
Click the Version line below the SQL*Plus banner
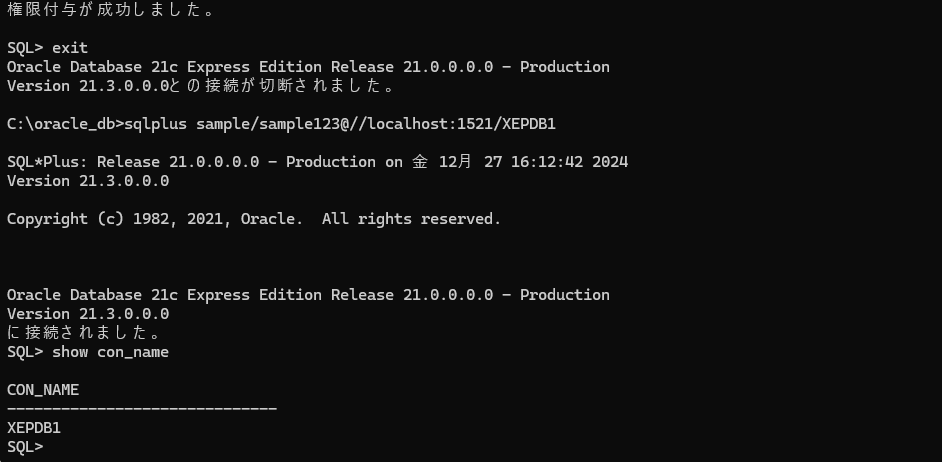point(88,181)
